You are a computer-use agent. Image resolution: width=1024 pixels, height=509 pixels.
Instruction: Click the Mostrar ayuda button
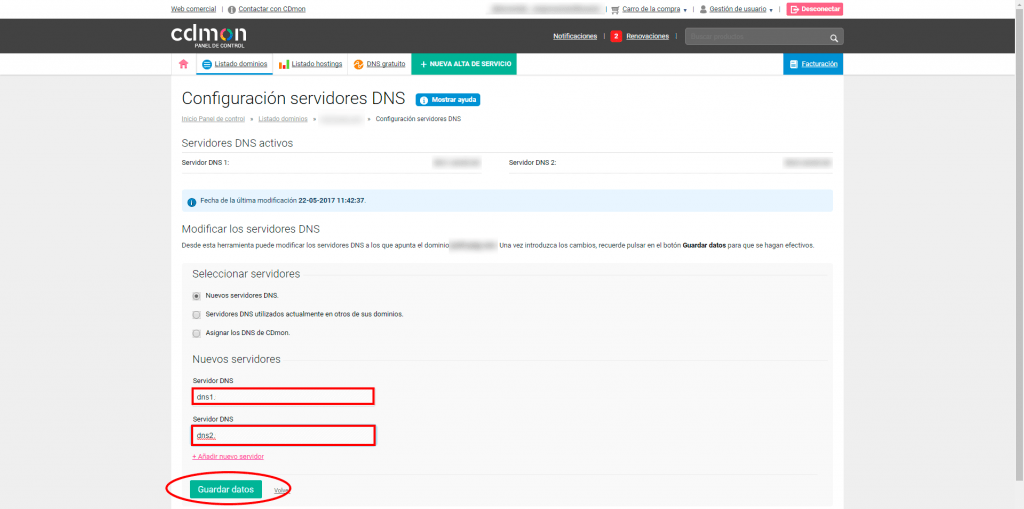(448, 100)
